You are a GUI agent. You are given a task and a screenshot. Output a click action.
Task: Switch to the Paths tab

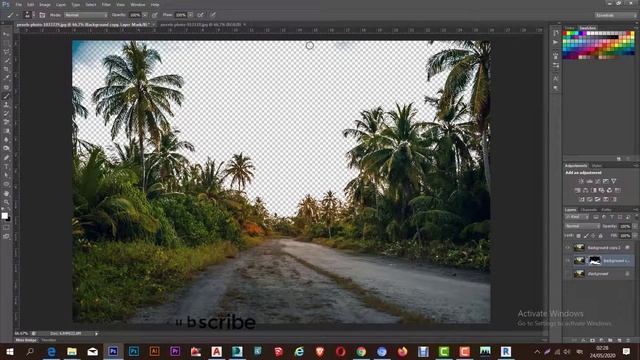click(x=607, y=210)
